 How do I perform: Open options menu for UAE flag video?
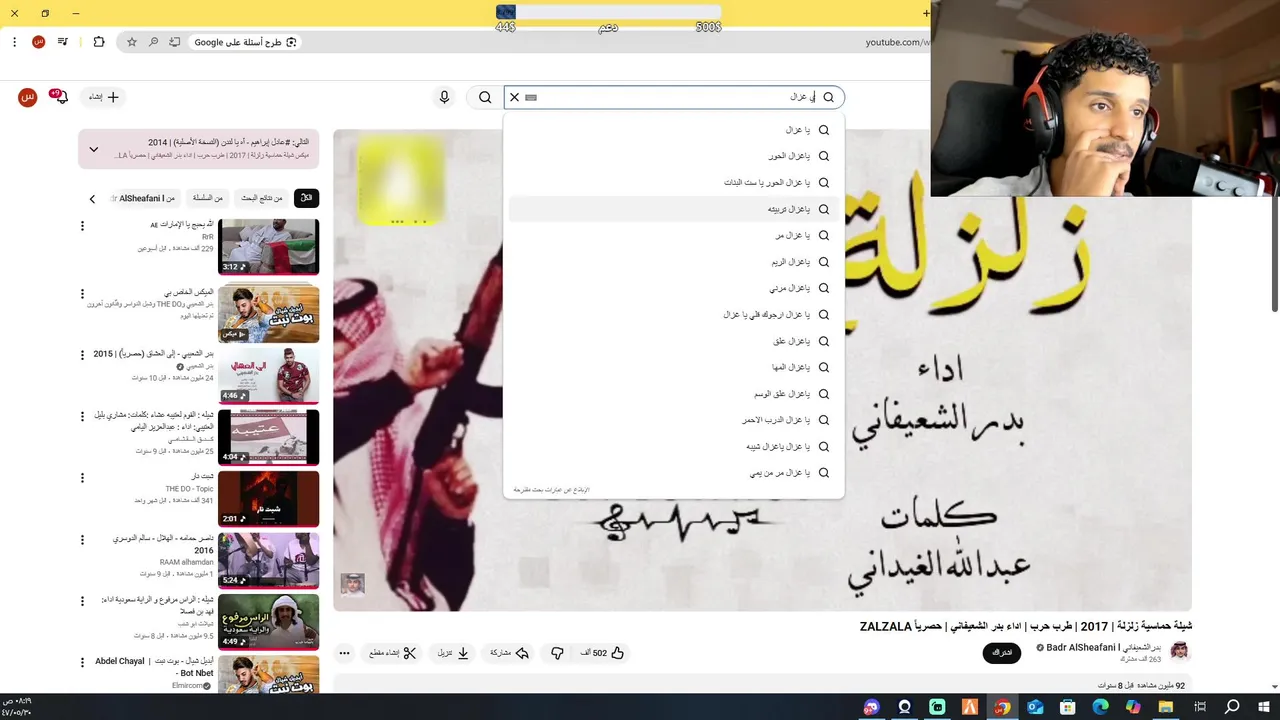coord(82,226)
